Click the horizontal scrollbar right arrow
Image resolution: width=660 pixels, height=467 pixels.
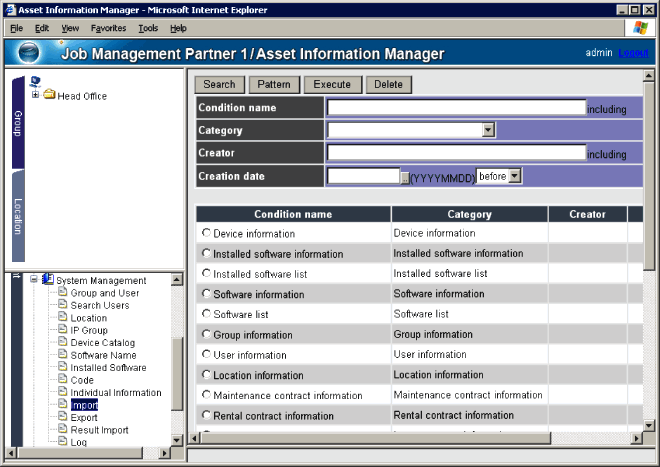634,439
